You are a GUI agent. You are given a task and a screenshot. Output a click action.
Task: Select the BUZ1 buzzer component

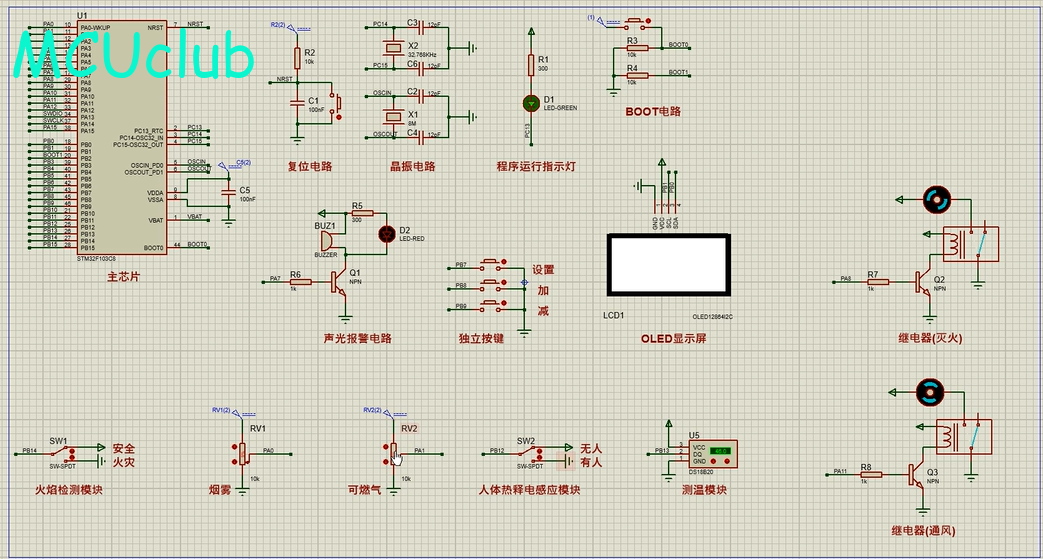tap(327, 240)
